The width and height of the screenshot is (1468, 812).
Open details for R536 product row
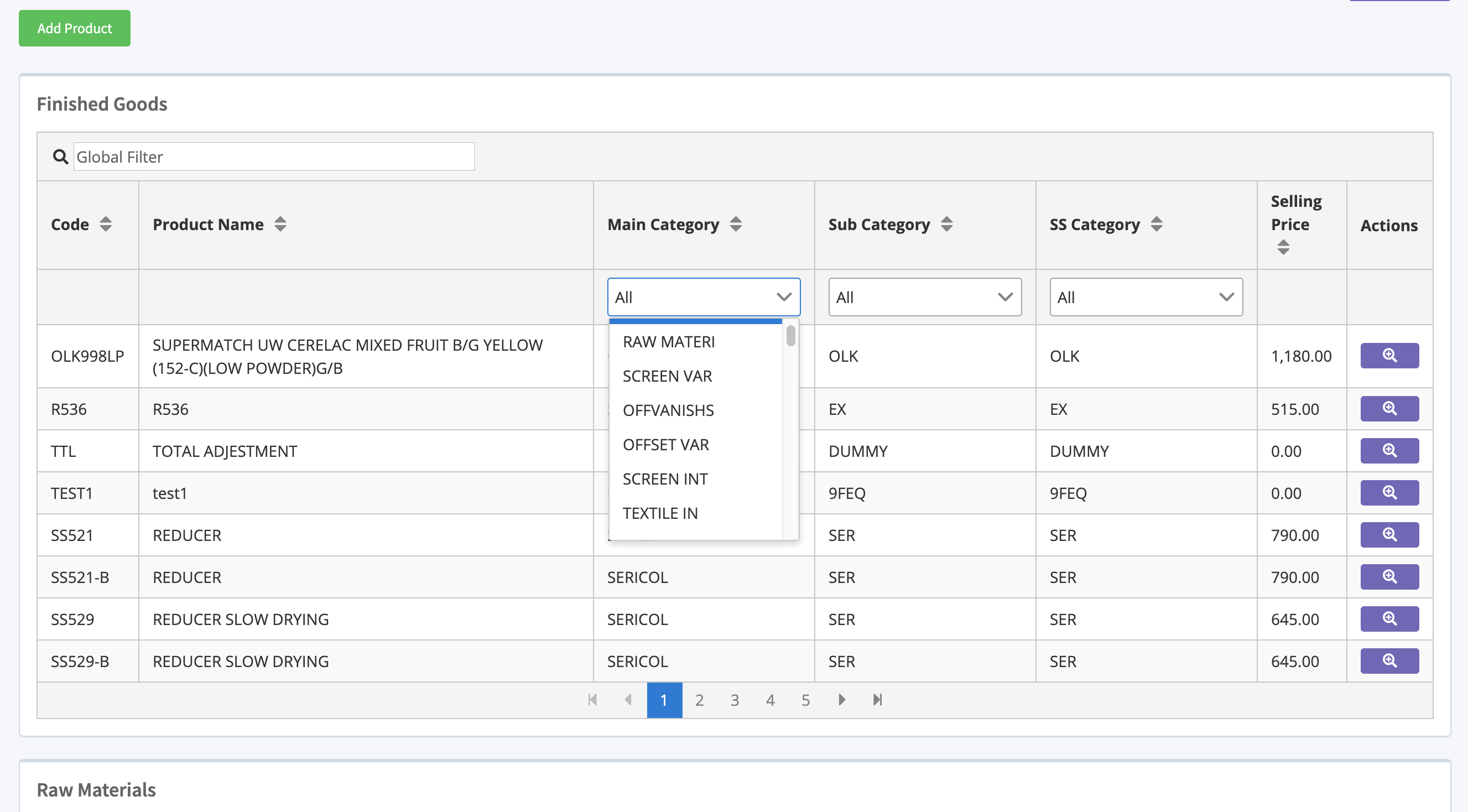pos(1389,409)
